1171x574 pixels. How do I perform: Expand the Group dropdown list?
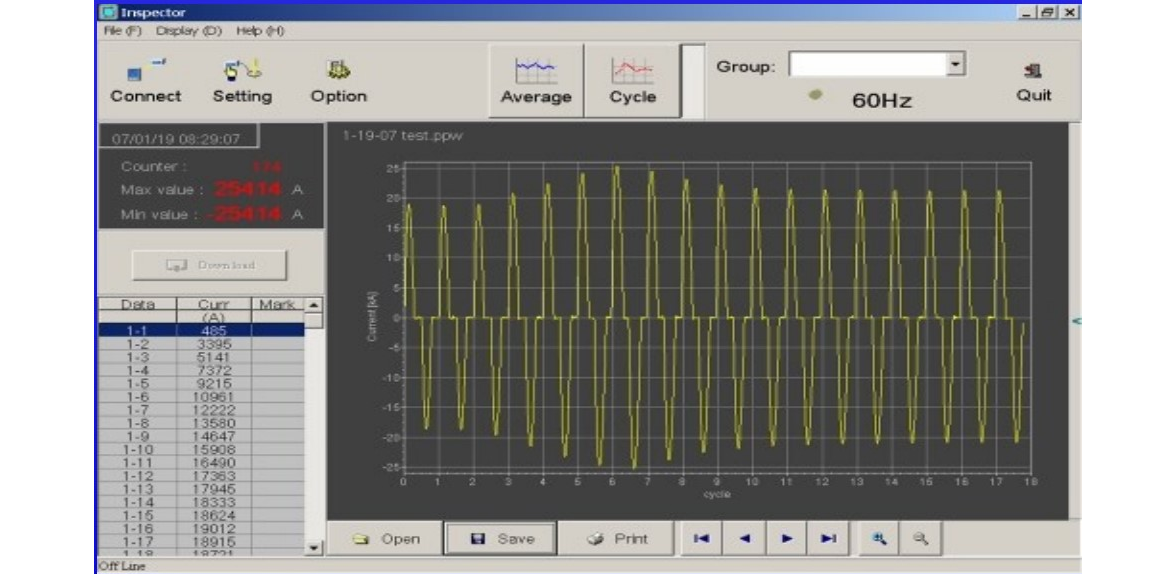click(x=956, y=65)
